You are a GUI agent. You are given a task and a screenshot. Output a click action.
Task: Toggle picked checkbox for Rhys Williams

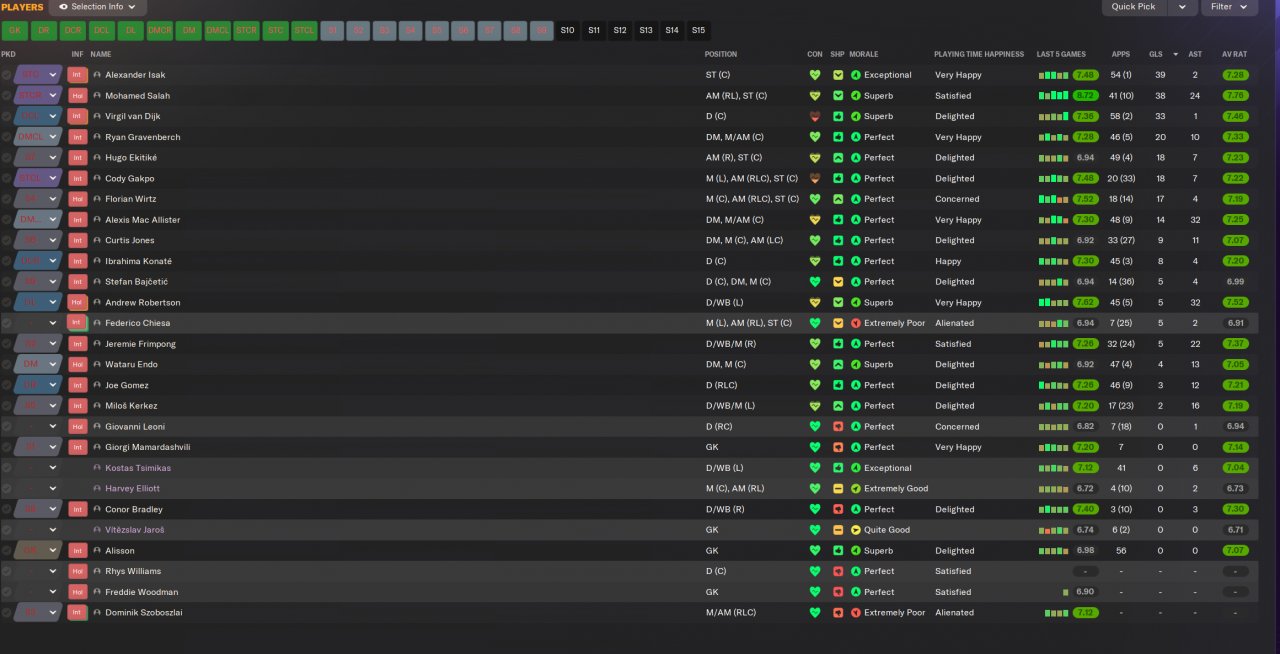coord(7,571)
